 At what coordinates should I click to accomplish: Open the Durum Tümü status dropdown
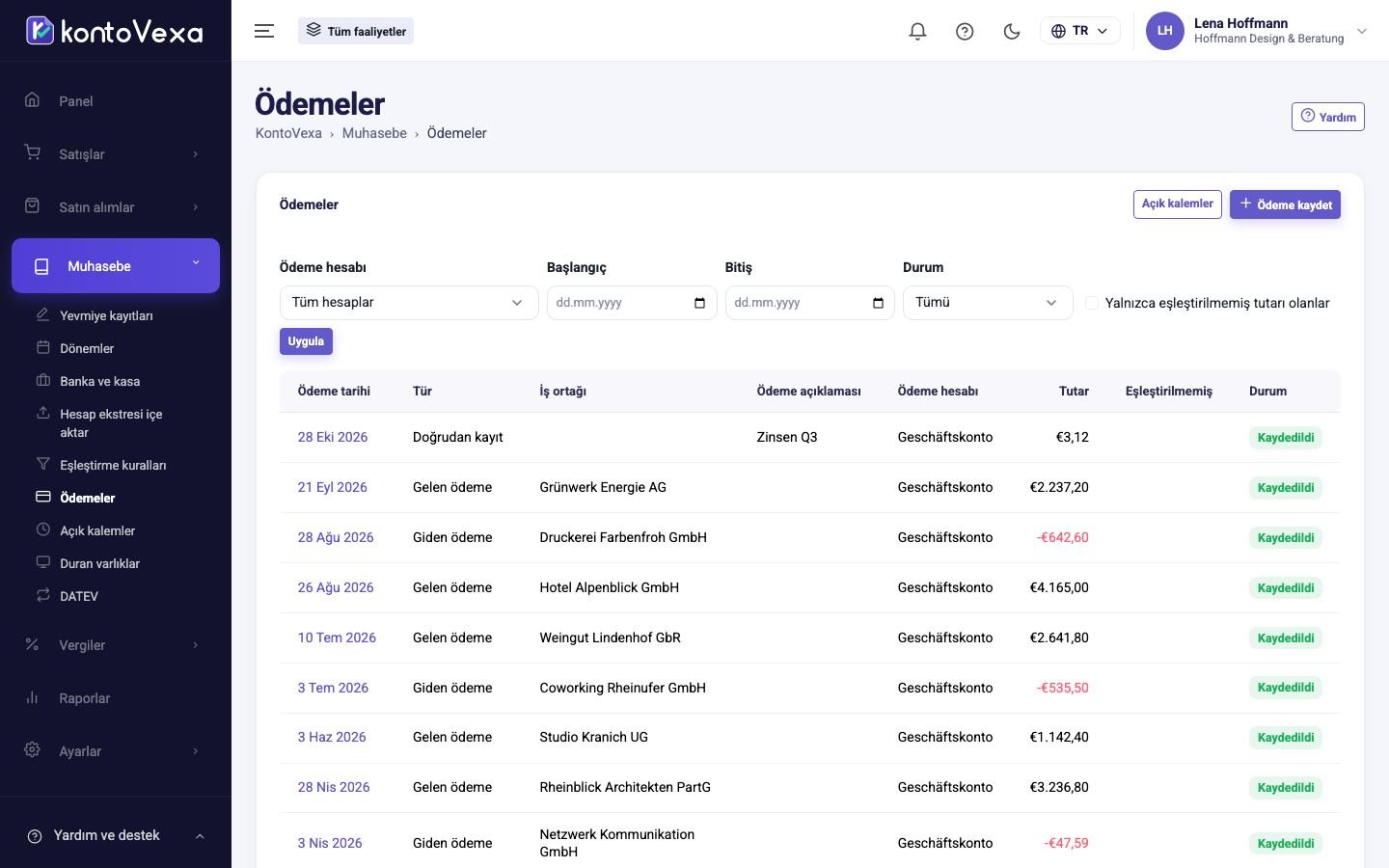tap(988, 303)
